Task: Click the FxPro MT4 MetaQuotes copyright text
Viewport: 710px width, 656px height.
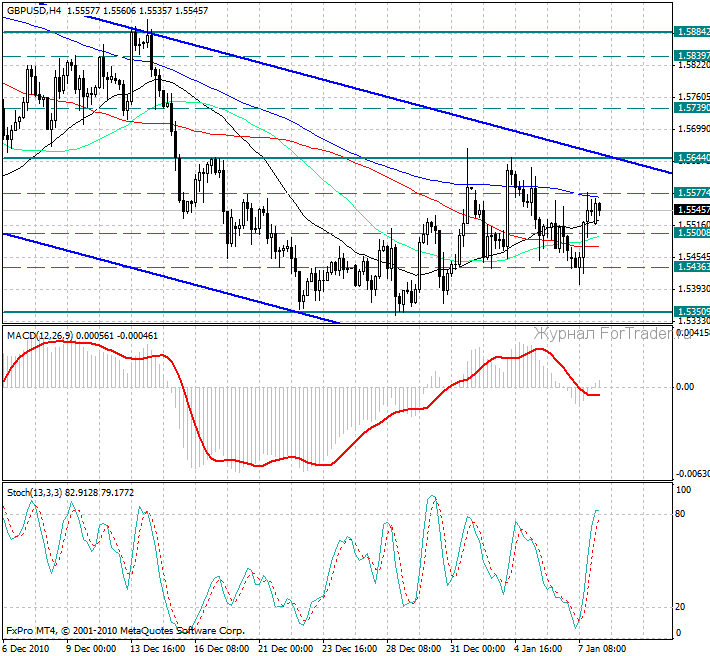Action: coord(125,631)
